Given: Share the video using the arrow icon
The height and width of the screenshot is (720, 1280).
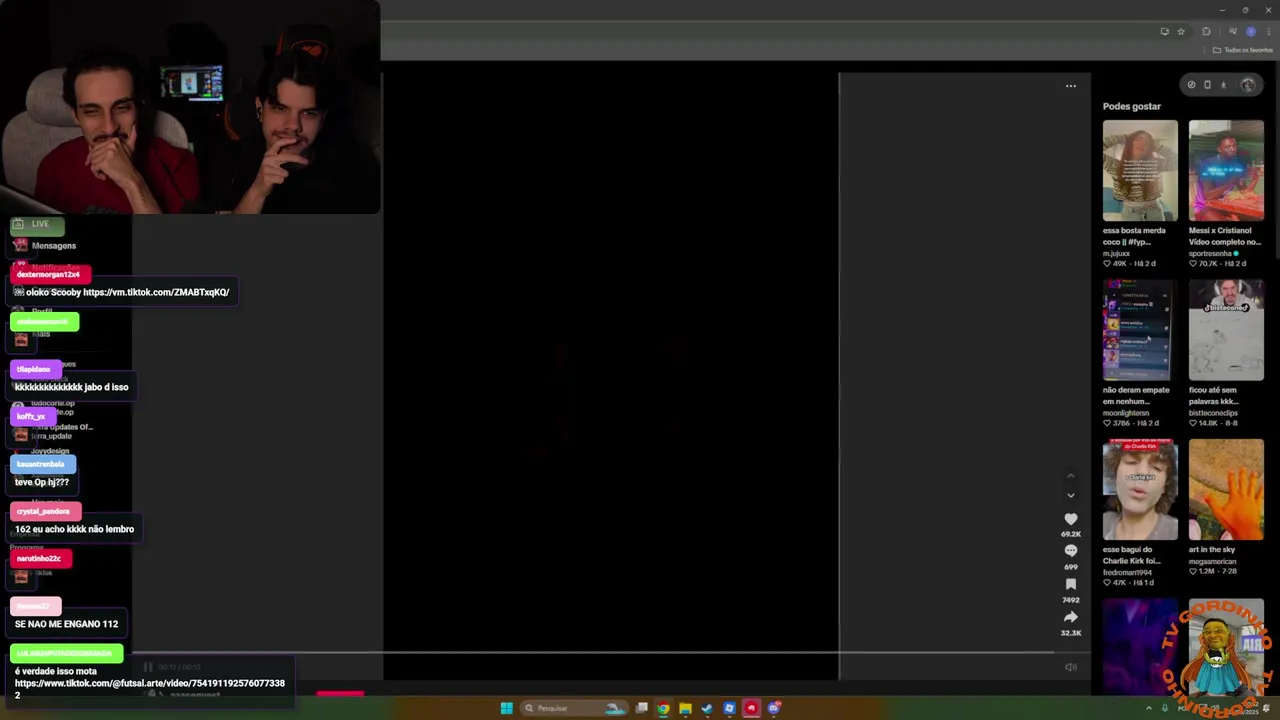Looking at the screenshot, I should pos(1071,617).
